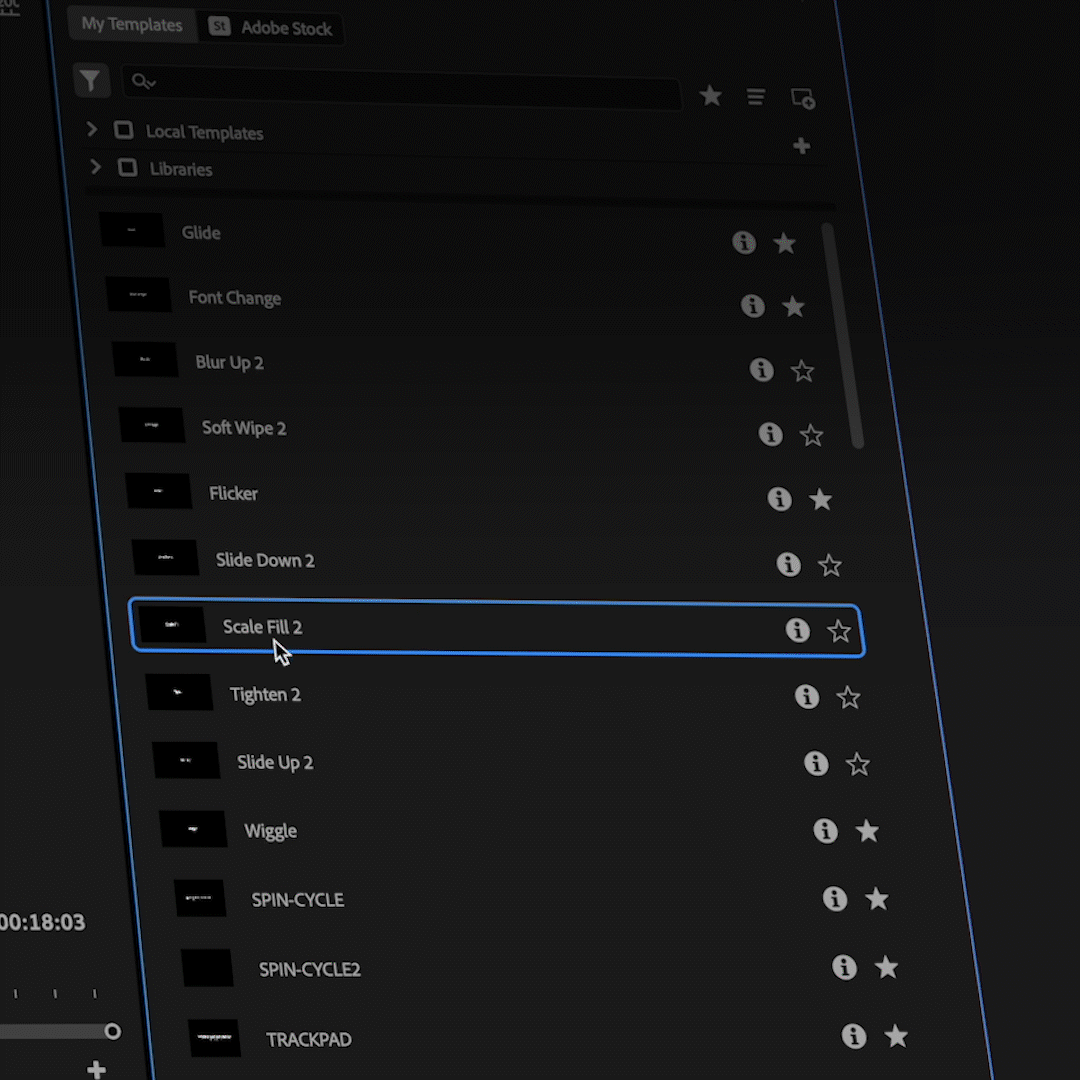
Task: Click the new folder icon with plus badge
Action: pos(802,98)
